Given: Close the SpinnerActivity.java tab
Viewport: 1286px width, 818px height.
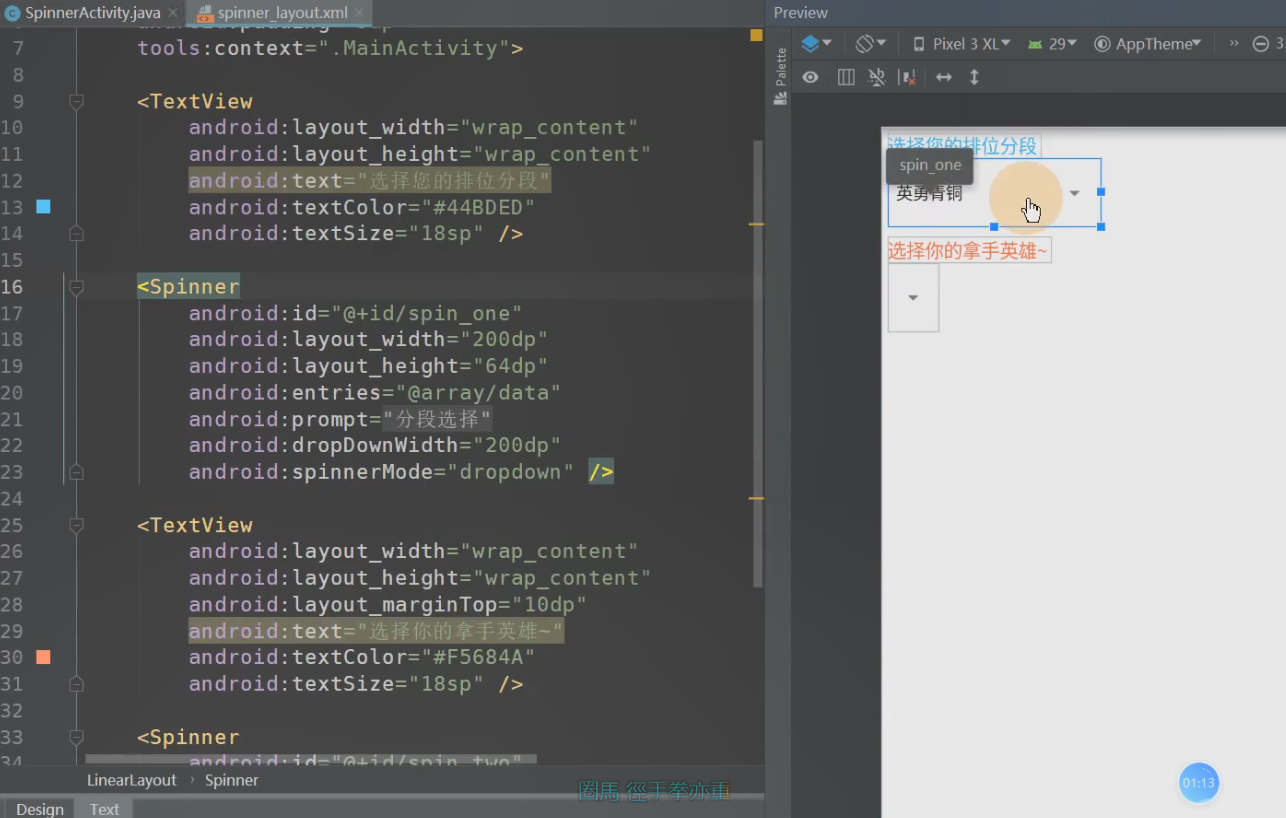Looking at the screenshot, I should coord(173,14).
